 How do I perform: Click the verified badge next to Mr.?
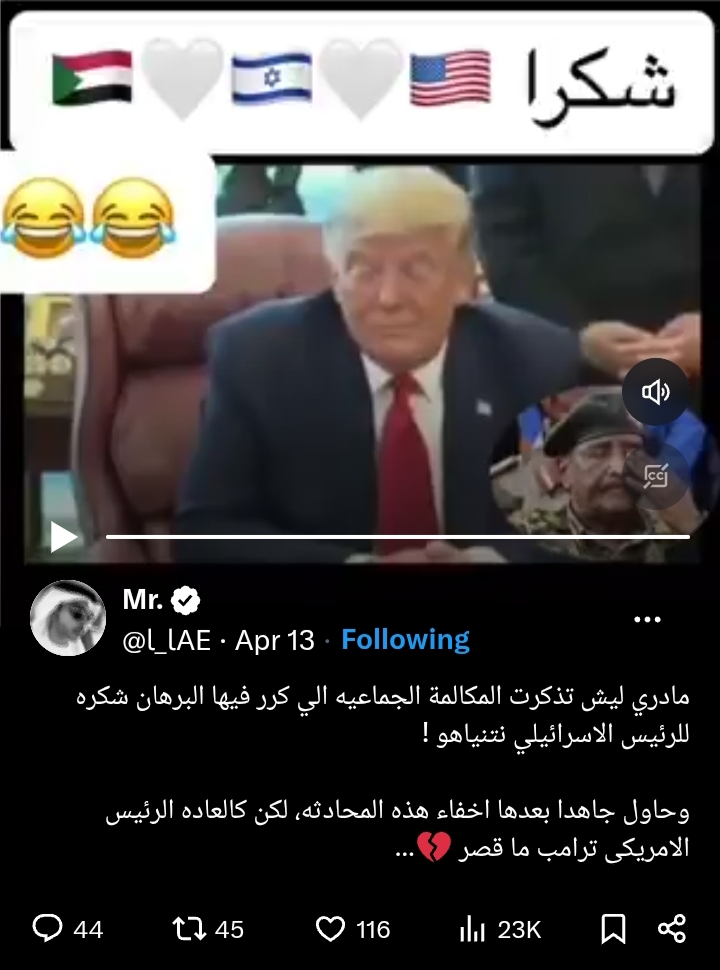click(186, 601)
